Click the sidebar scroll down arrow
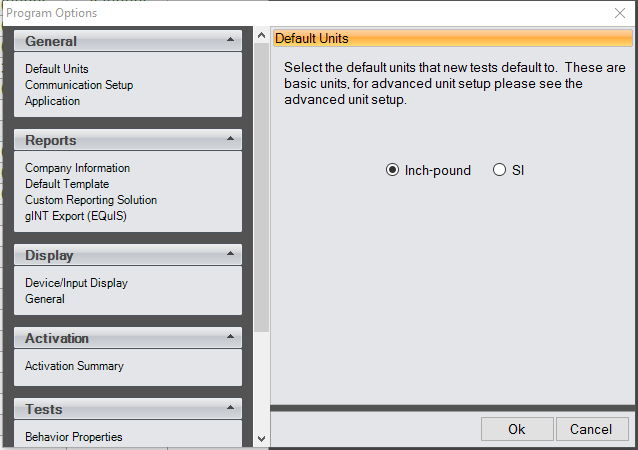Viewport: 638px width, 450px height. (x=262, y=439)
